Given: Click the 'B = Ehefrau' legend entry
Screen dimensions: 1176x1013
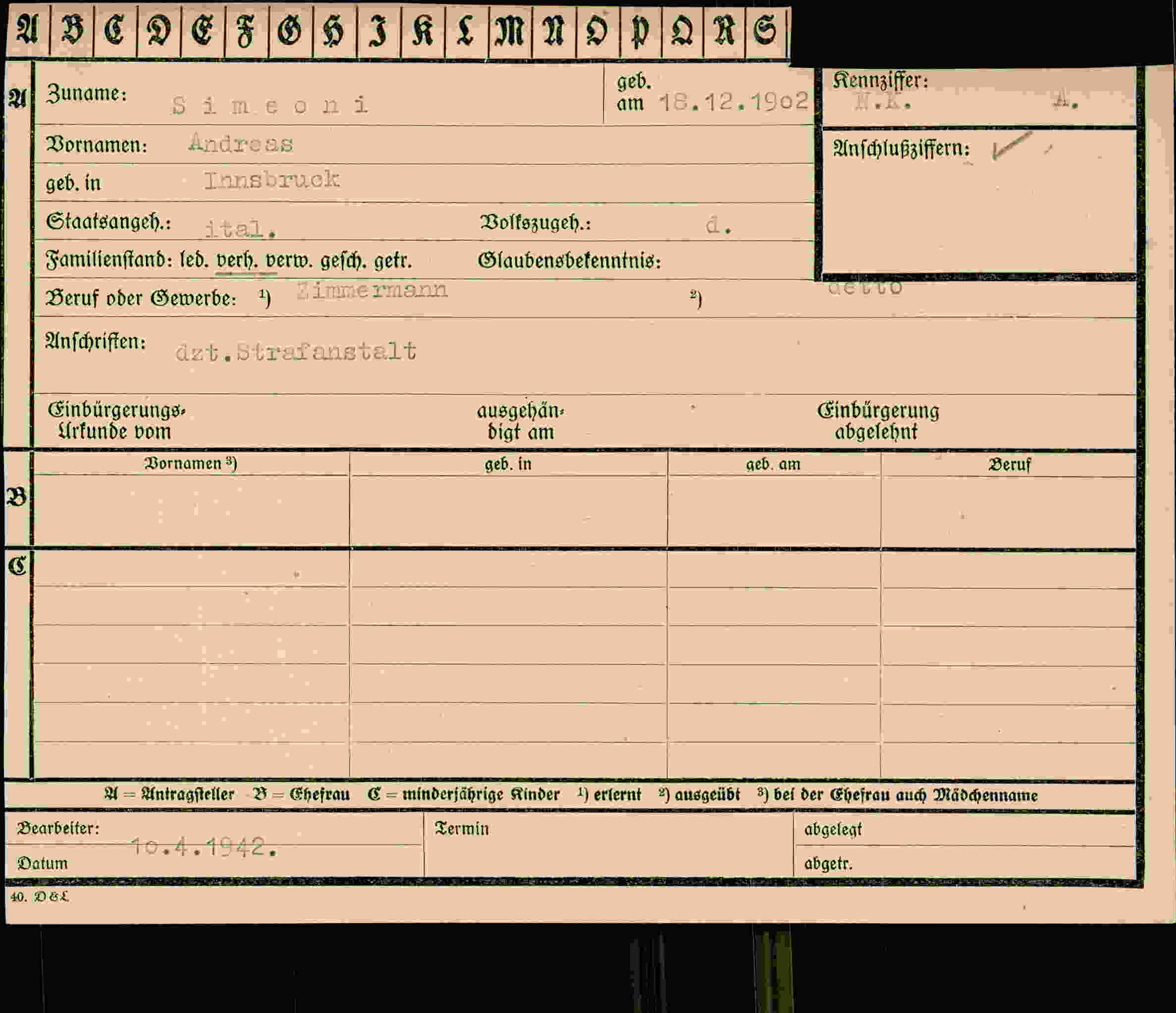Looking at the screenshot, I should coord(301,795).
